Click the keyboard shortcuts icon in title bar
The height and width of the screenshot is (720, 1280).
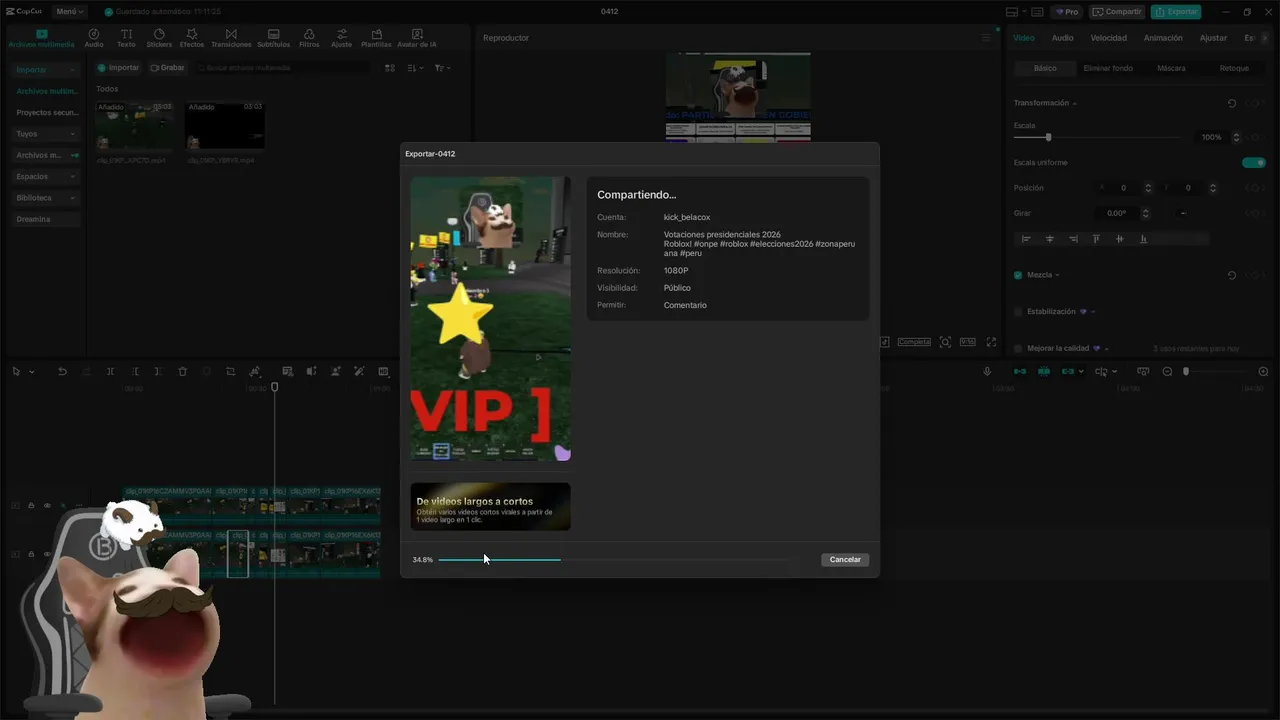[x=1039, y=12]
